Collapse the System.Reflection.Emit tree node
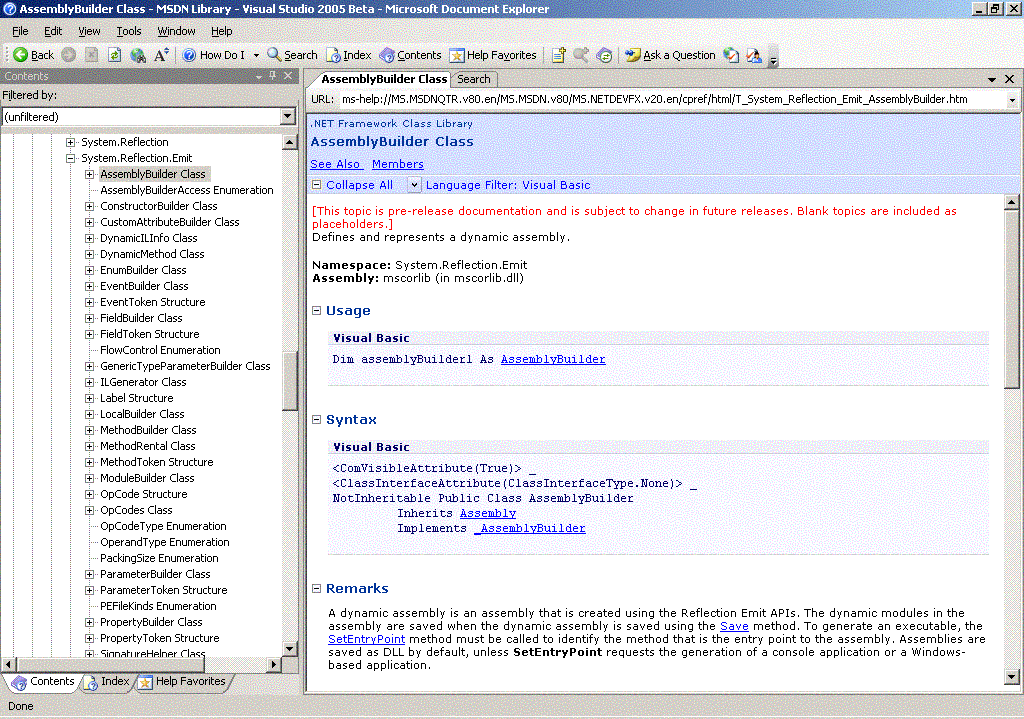This screenshot has width=1024, height=719. tap(71, 158)
